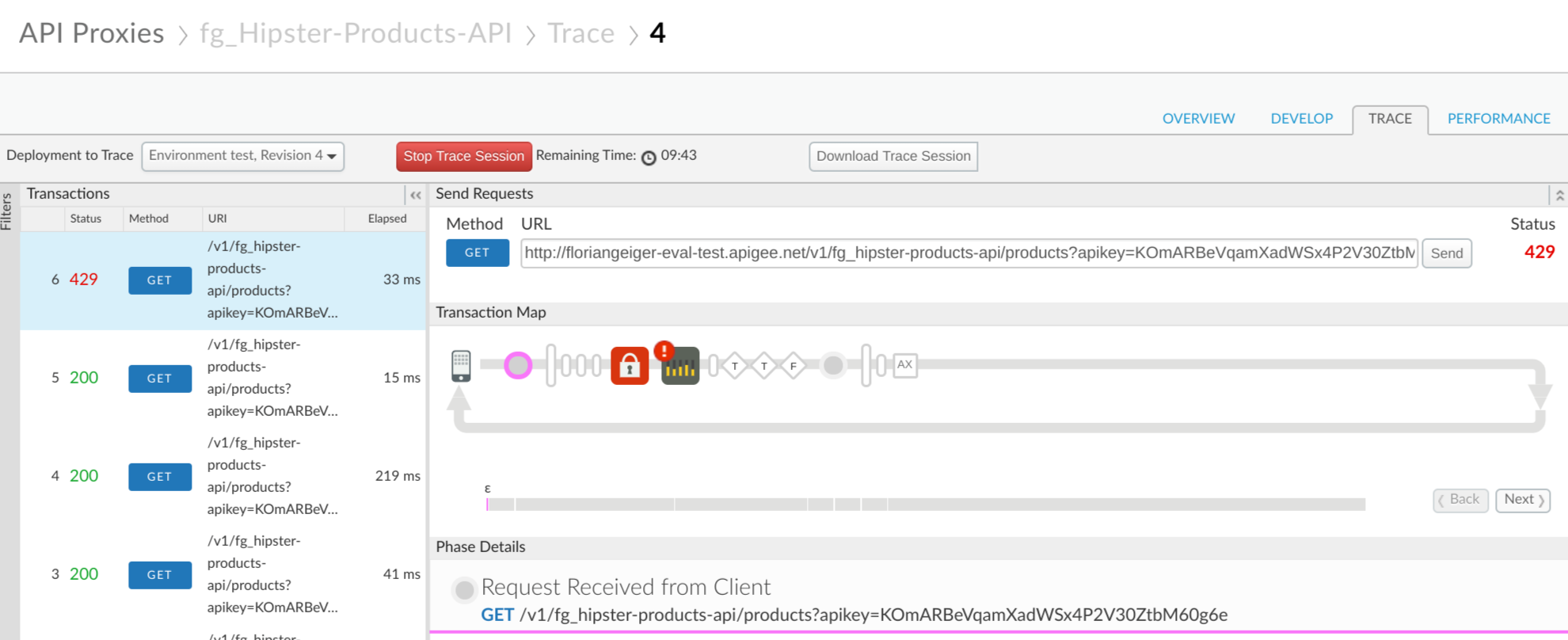The height and width of the screenshot is (640, 1568).
Task: Collapse the Transactions panel with double chevron
Action: [416, 195]
